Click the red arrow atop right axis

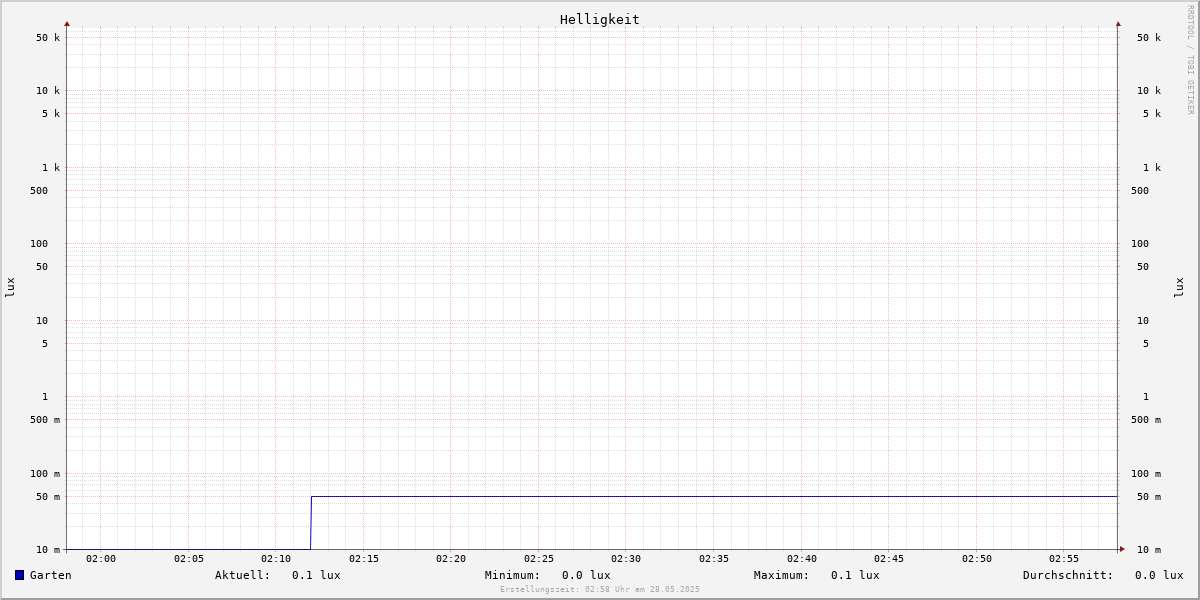click(x=1118, y=23)
